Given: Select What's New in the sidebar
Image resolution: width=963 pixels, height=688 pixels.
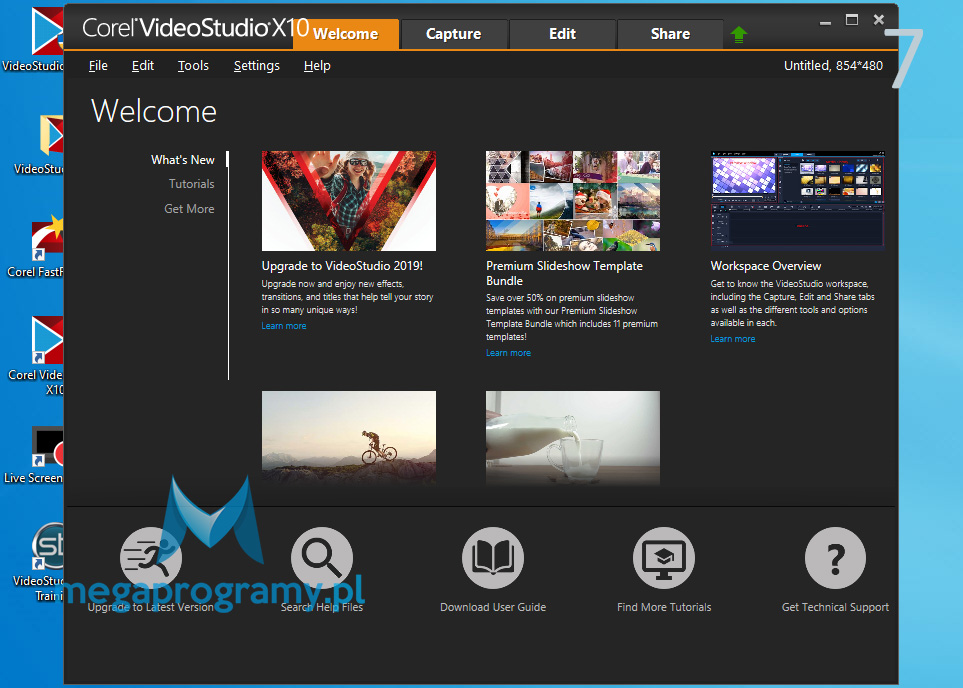Looking at the screenshot, I should (x=183, y=160).
